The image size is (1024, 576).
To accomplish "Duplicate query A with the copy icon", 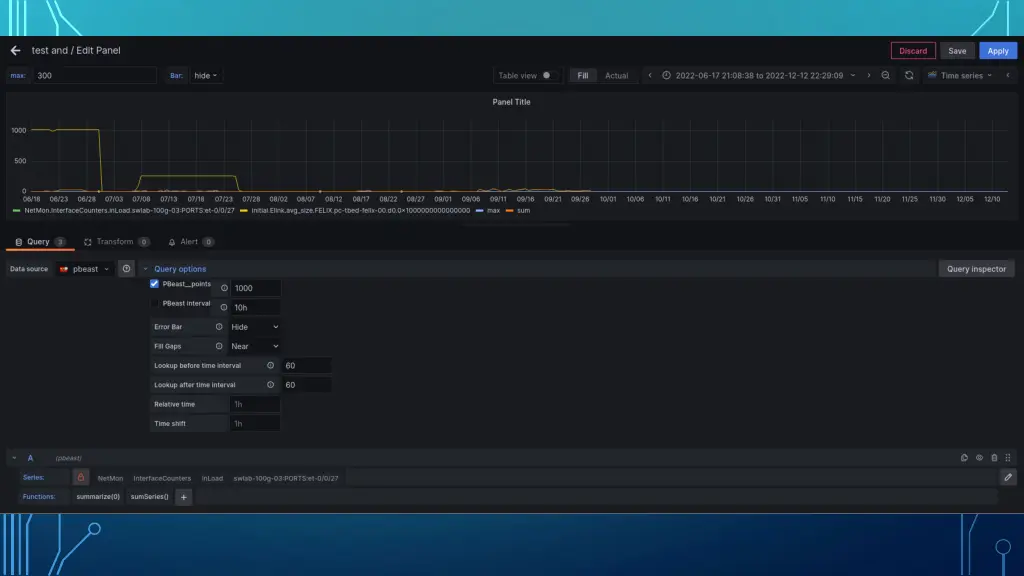I will [x=964, y=458].
